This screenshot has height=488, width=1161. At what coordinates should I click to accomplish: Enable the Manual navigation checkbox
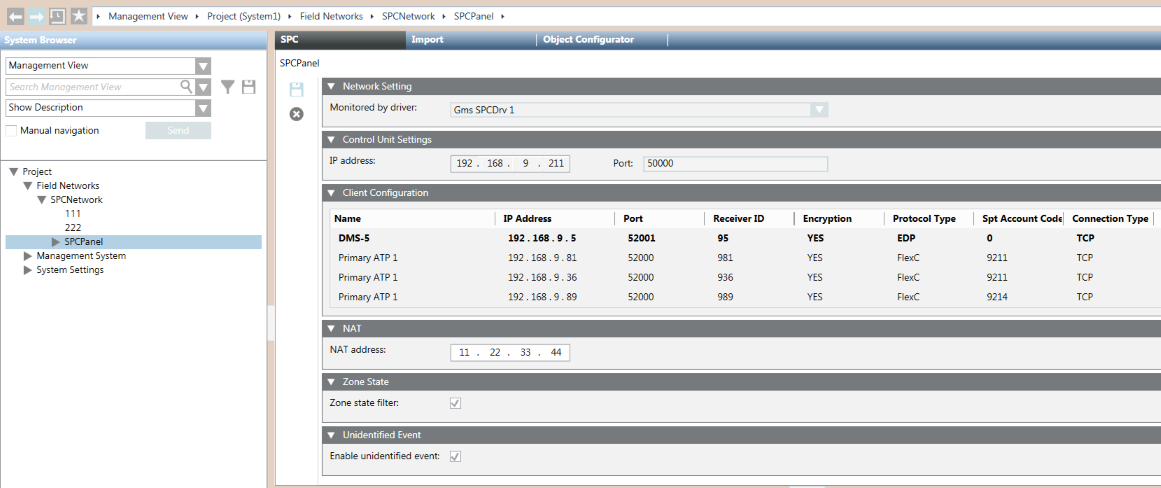point(12,131)
